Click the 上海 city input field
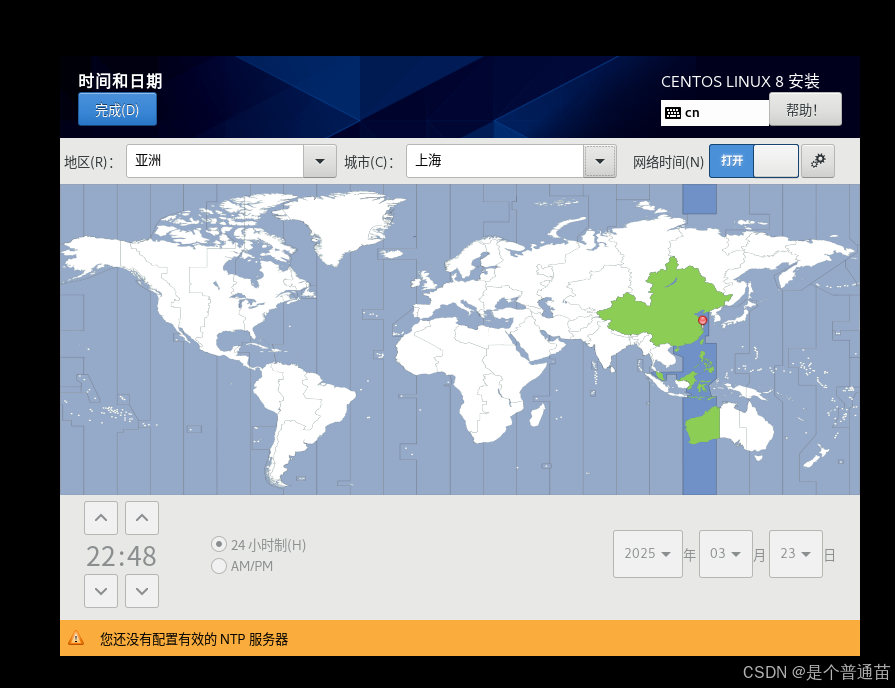This screenshot has height=688, width=895. [495, 161]
